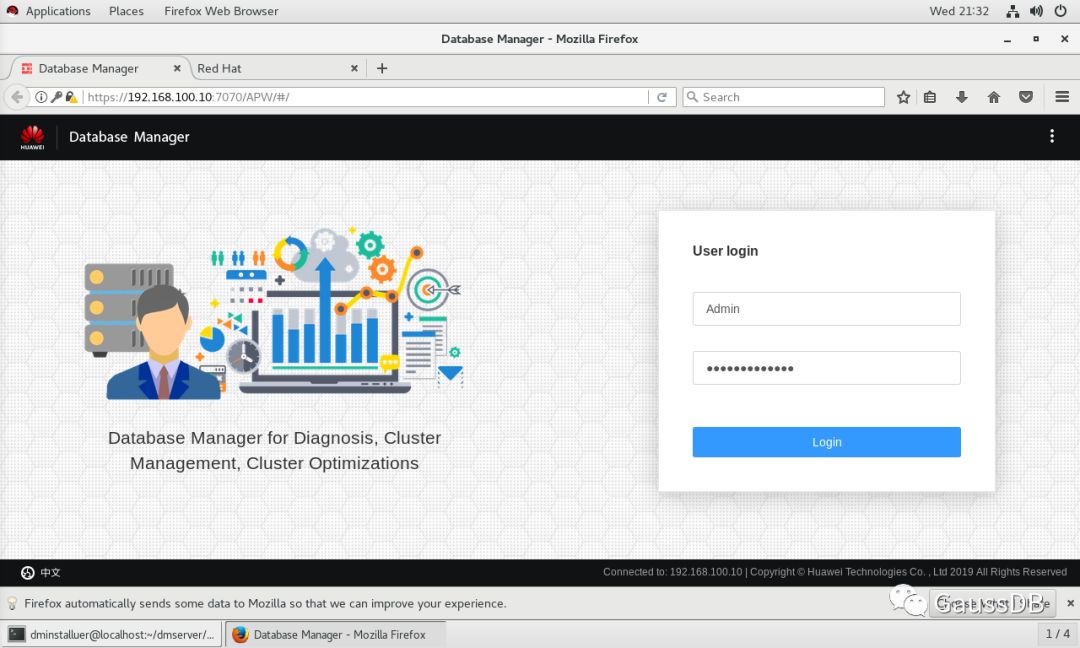This screenshot has width=1080, height=648.
Task: Click the blue Login button
Action: (826, 442)
